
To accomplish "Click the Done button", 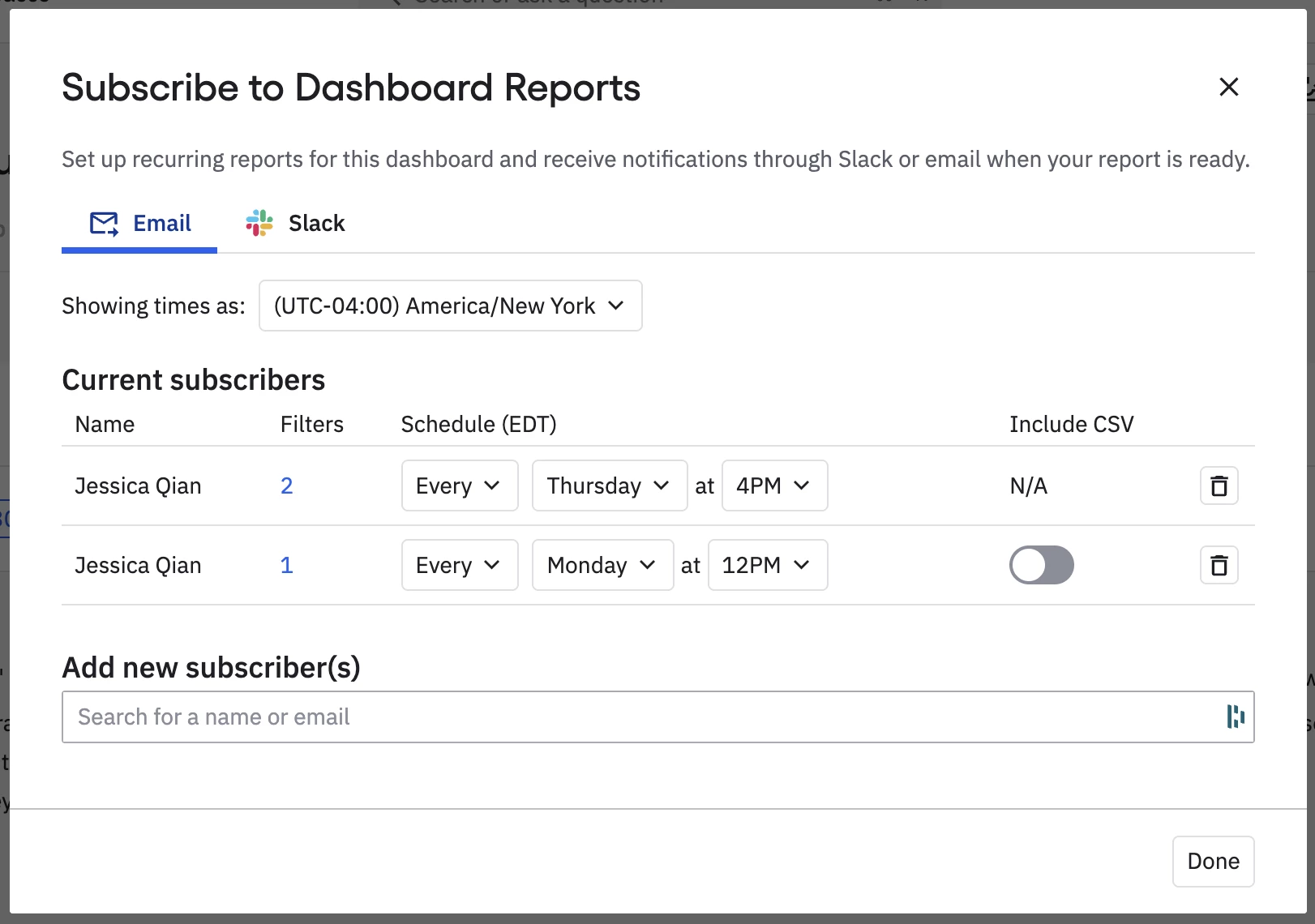I will point(1213,861).
